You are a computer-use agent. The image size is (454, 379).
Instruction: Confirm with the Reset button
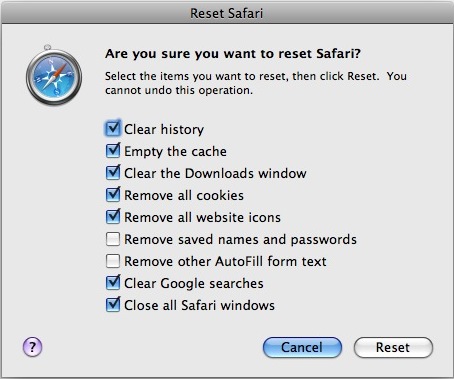[393, 347]
